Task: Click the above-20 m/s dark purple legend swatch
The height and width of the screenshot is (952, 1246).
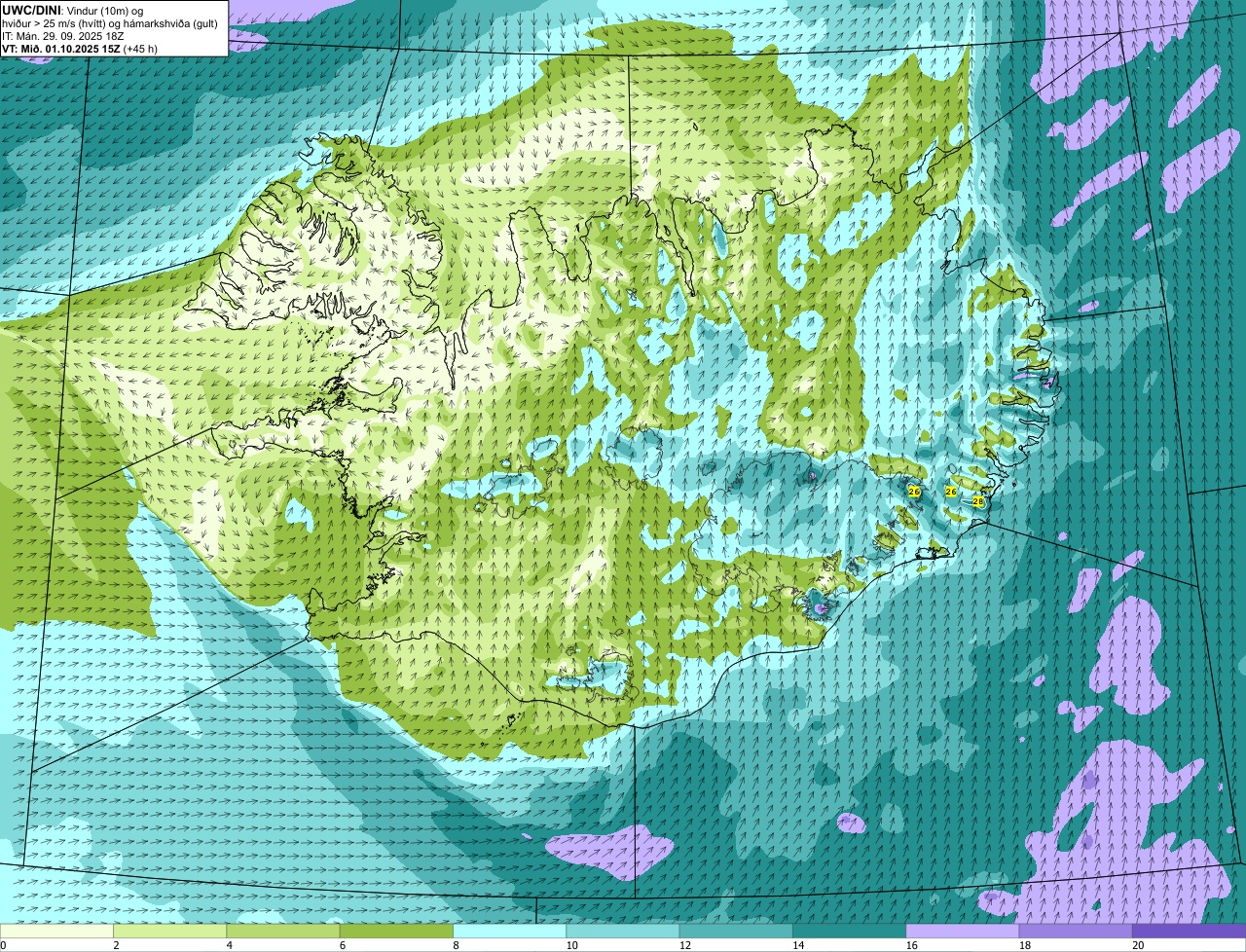Action: [x=1189, y=931]
